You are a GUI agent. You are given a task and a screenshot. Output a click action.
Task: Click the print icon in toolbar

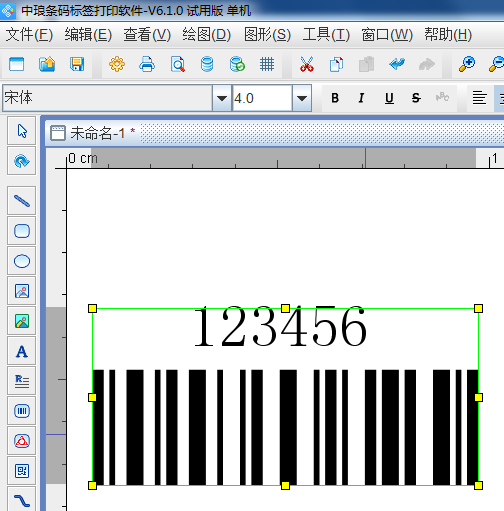(x=147, y=64)
